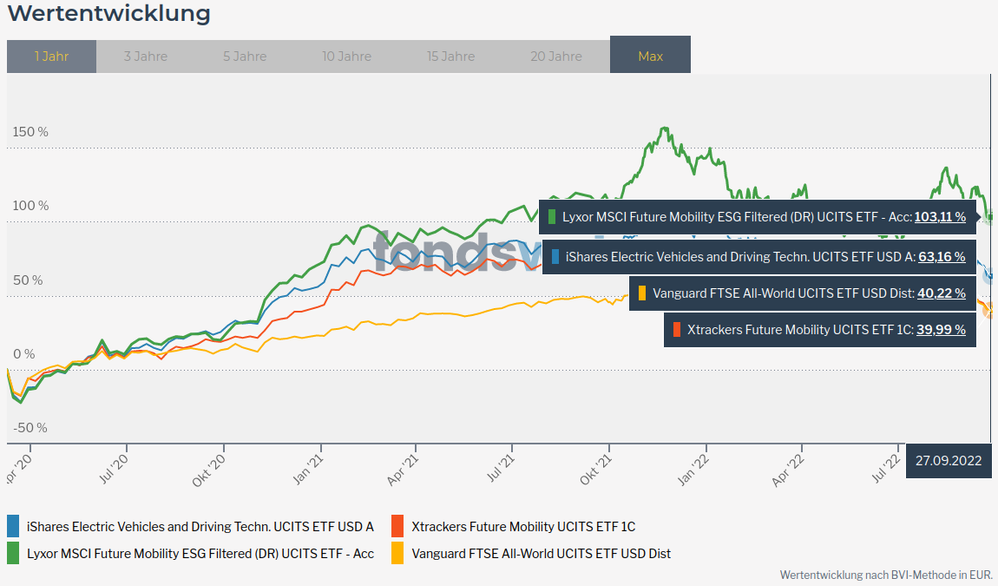Viewport: 998px width, 586px height.
Task: Toggle the iShares Electric Vehicles legend label
Action: 200,527
